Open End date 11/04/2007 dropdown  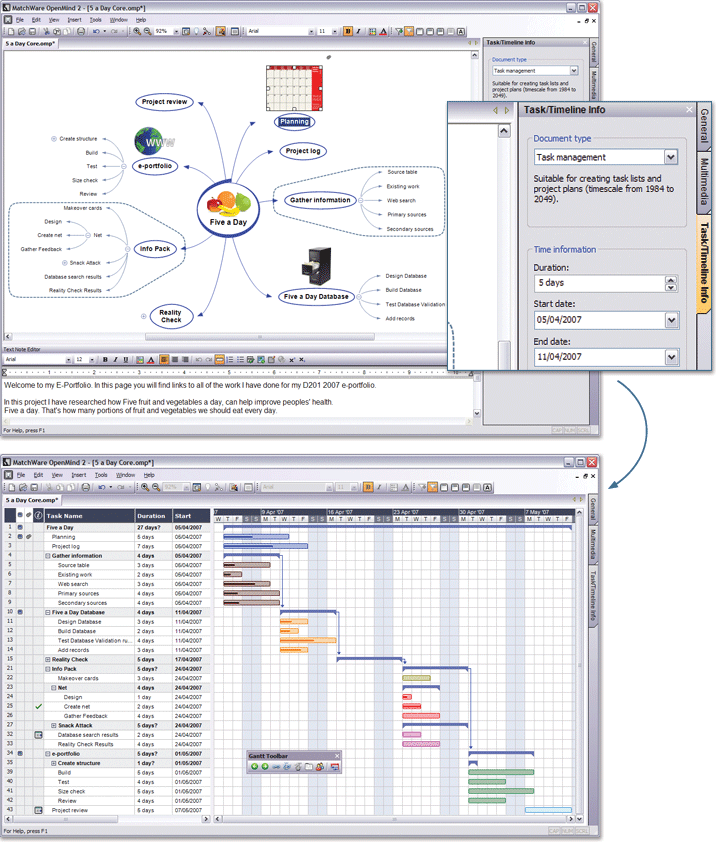pyautogui.click(x=671, y=357)
